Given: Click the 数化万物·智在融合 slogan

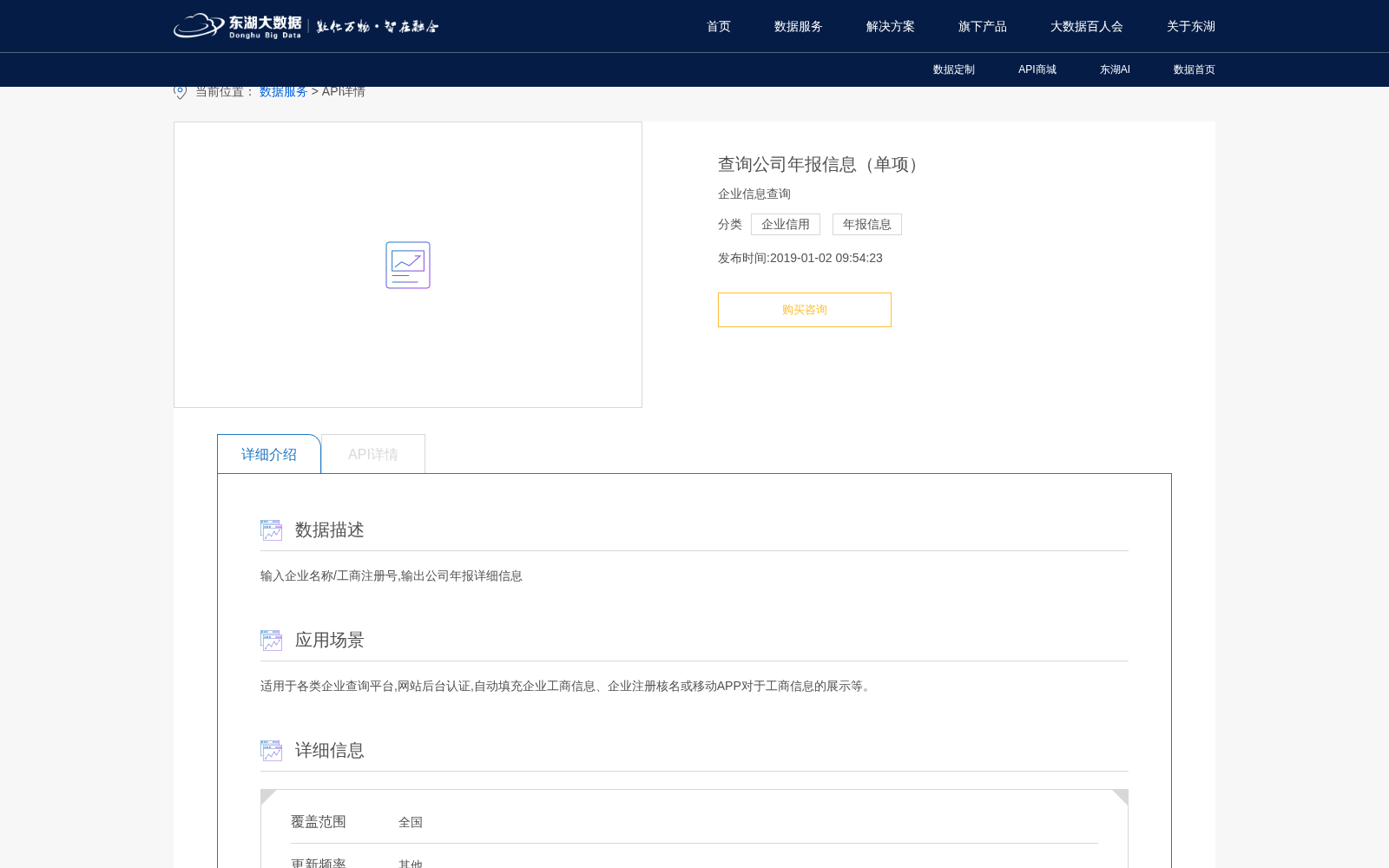Looking at the screenshot, I should tap(378, 26).
